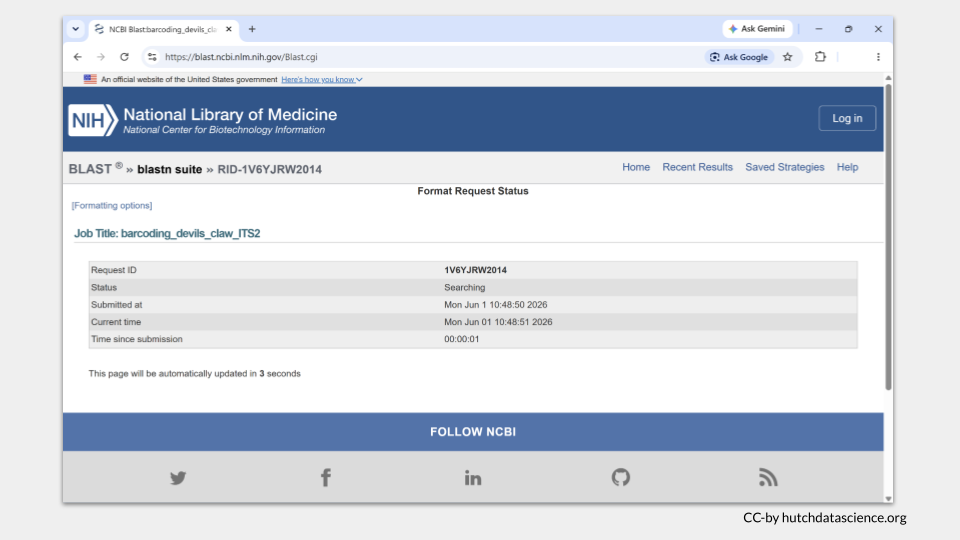Open the LinkedIn icon under Follow NCBI
This screenshot has width=960, height=540.
click(473, 478)
